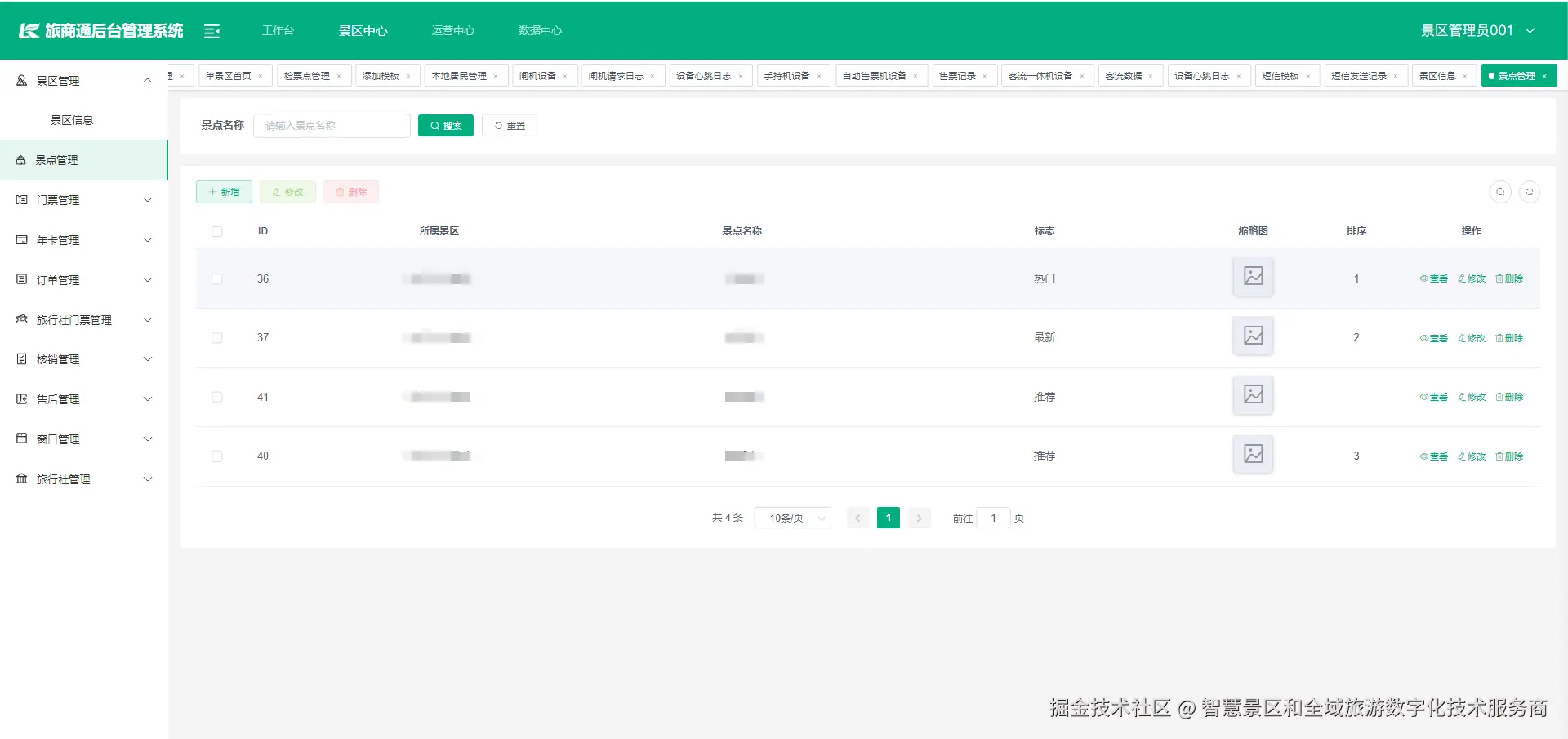Click the 删除 button above the table
Screen dimensions: 1568x739
tap(351, 192)
